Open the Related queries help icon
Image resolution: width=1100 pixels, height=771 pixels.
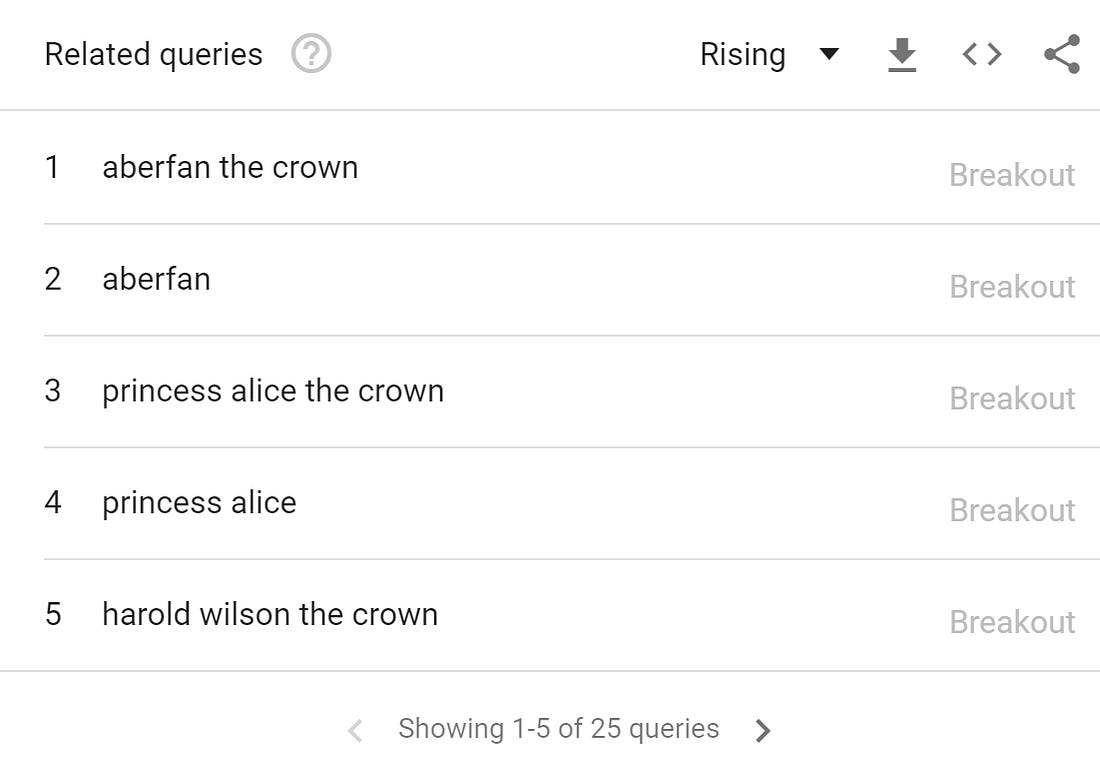[311, 54]
